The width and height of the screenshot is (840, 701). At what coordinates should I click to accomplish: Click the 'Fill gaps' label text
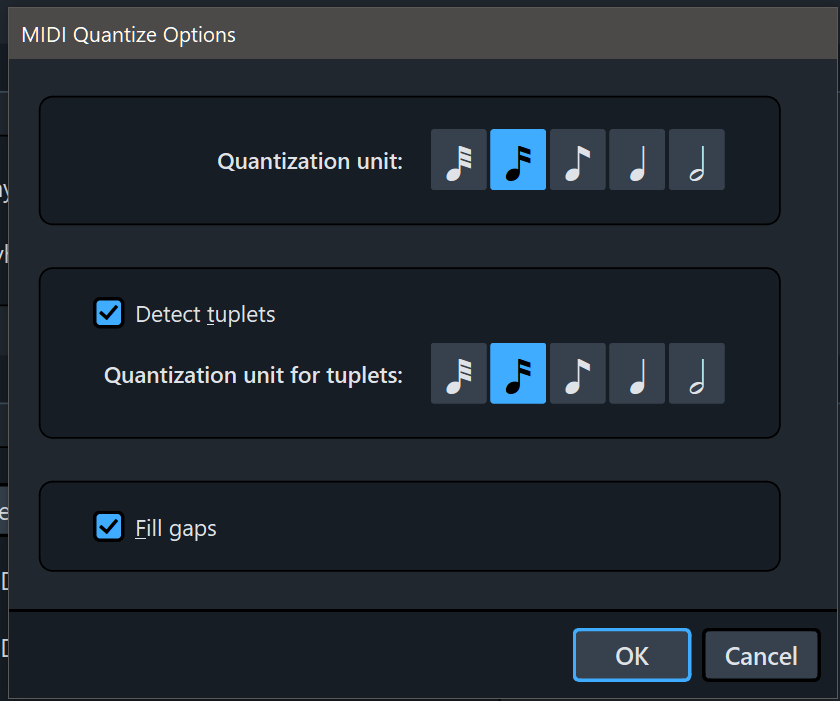176,527
